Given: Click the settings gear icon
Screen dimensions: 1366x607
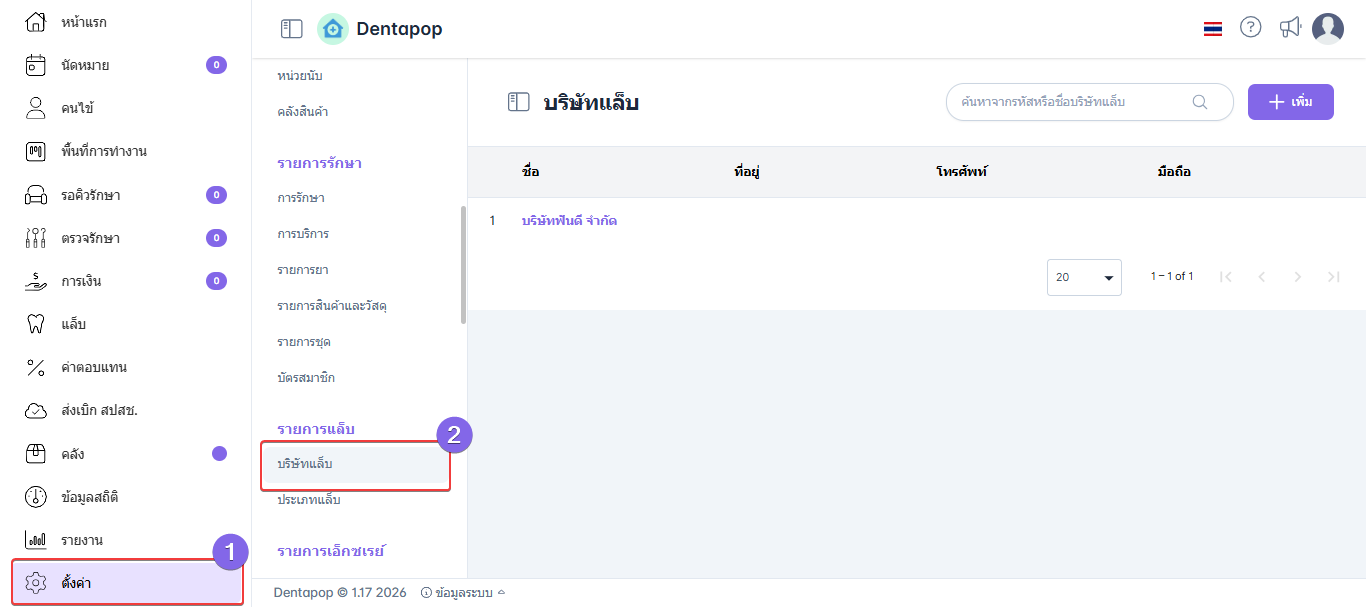Looking at the screenshot, I should point(36,583).
